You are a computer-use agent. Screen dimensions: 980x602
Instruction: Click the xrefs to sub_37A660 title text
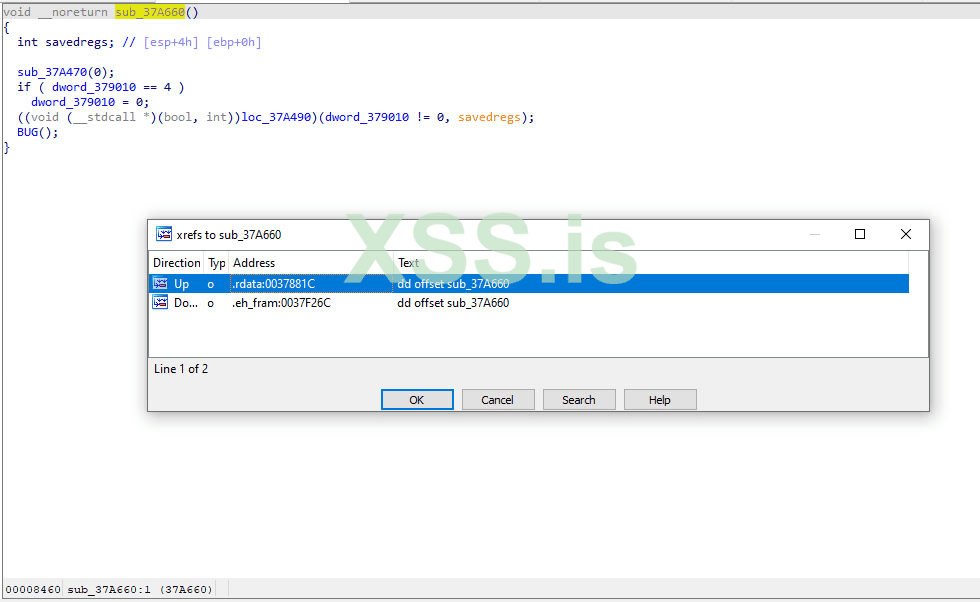(x=229, y=234)
